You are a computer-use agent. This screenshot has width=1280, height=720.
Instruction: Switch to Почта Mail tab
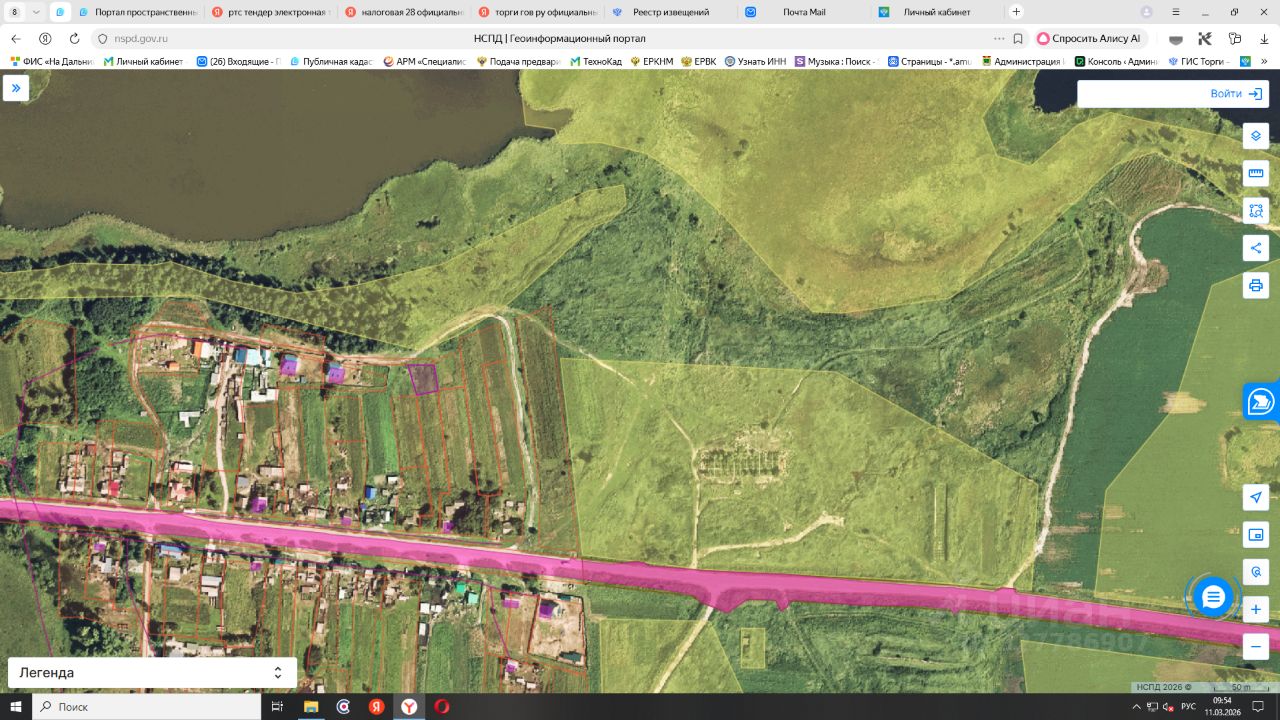[x=805, y=12]
